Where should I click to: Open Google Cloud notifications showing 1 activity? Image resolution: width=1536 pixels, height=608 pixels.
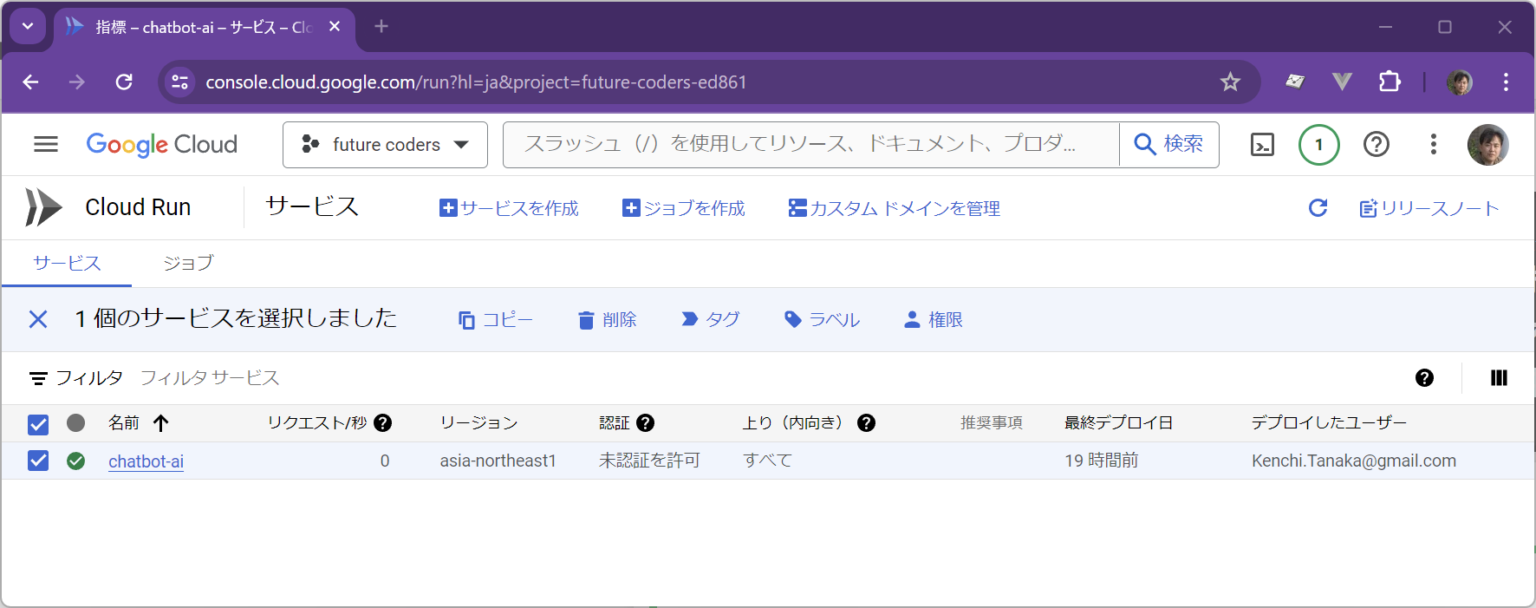pyautogui.click(x=1318, y=144)
